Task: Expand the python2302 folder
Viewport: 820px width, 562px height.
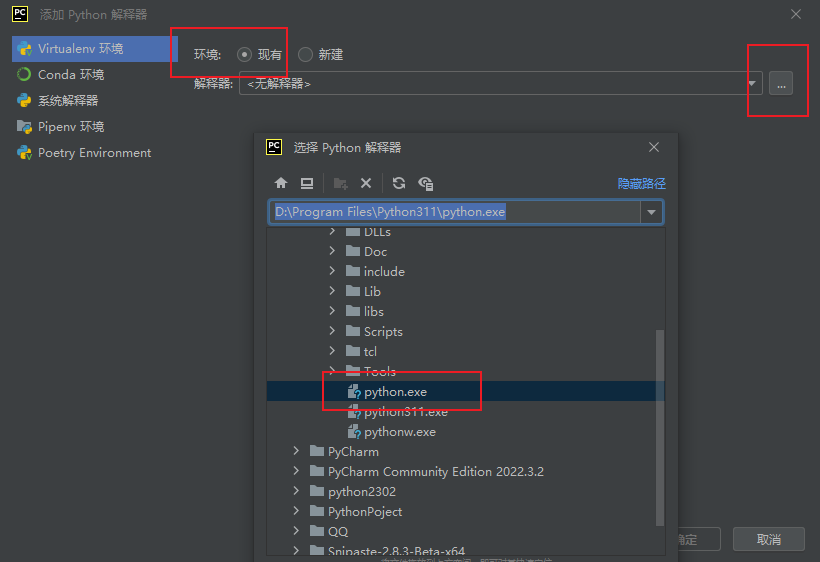Action: (296, 491)
